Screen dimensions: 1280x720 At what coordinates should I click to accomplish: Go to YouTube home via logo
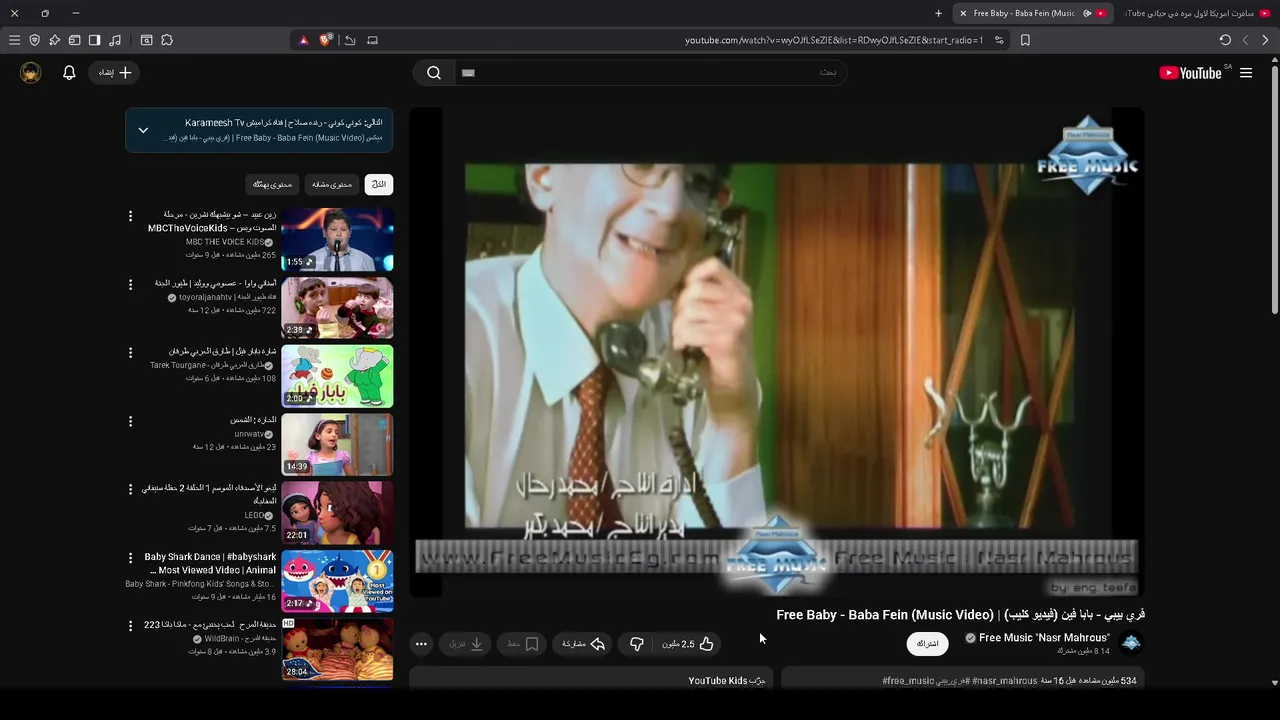tap(1190, 73)
